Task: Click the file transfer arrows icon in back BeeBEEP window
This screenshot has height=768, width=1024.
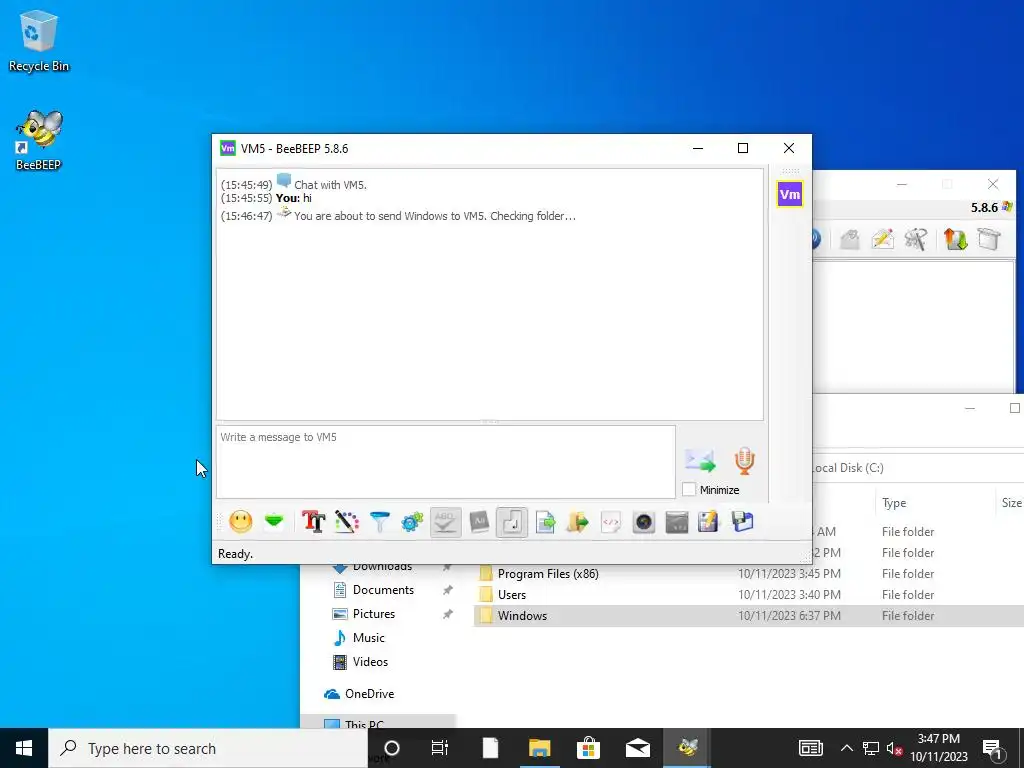Action: pyautogui.click(x=955, y=239)
